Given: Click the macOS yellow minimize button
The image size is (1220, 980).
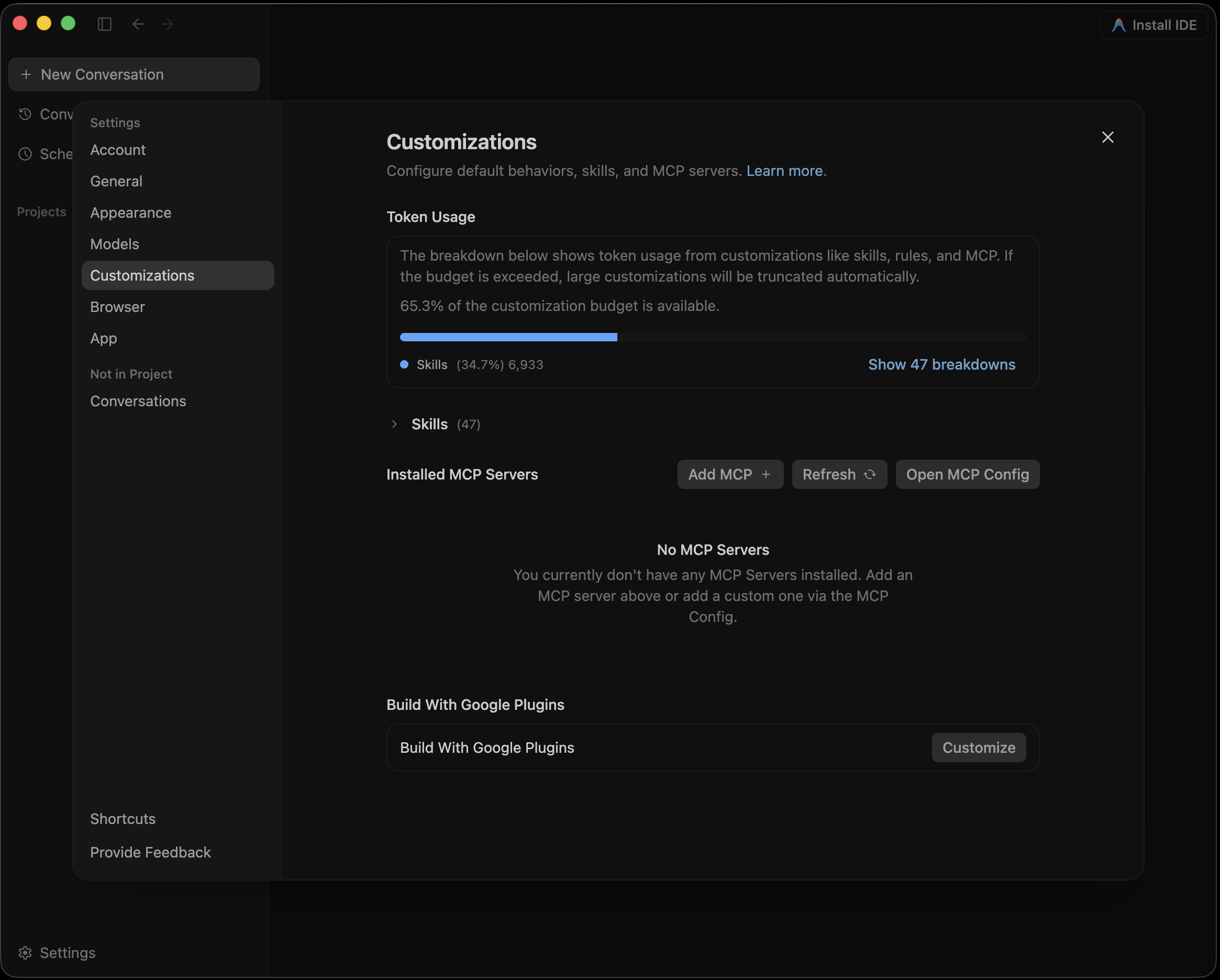Looking at the screenshot, I should point(44,23).
